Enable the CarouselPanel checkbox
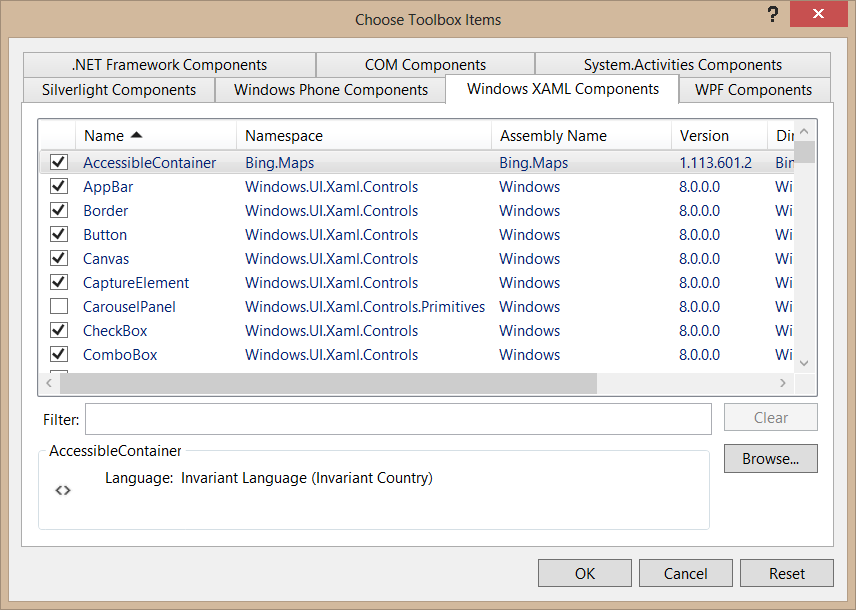The image size is (856, 610). [x=59, y=306]
